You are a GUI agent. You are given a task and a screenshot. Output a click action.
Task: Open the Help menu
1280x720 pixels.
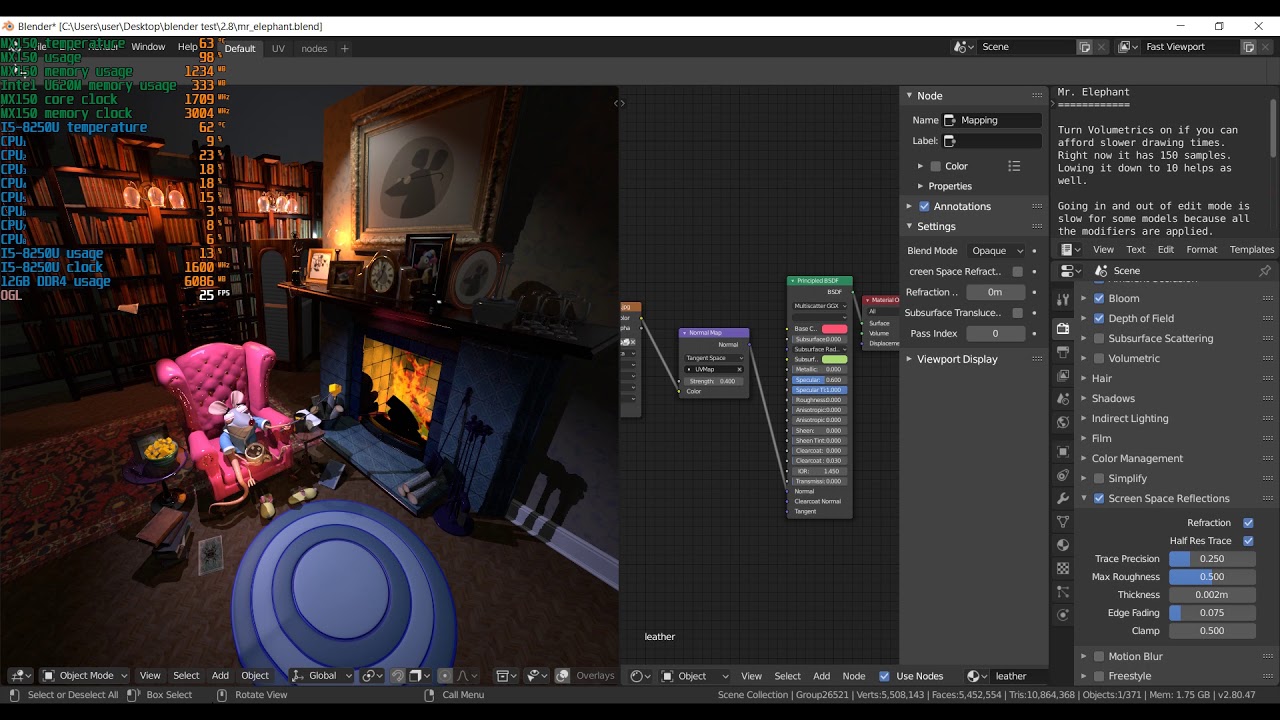tap(187, 47)
